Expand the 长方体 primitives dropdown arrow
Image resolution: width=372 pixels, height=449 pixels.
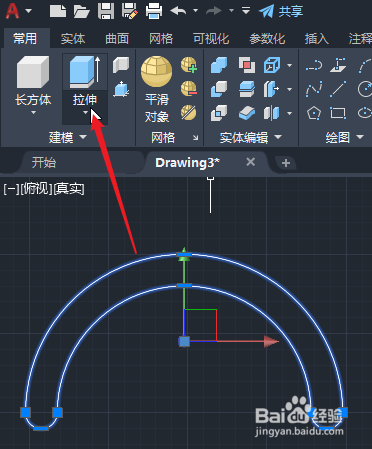(x=33, y=113)
